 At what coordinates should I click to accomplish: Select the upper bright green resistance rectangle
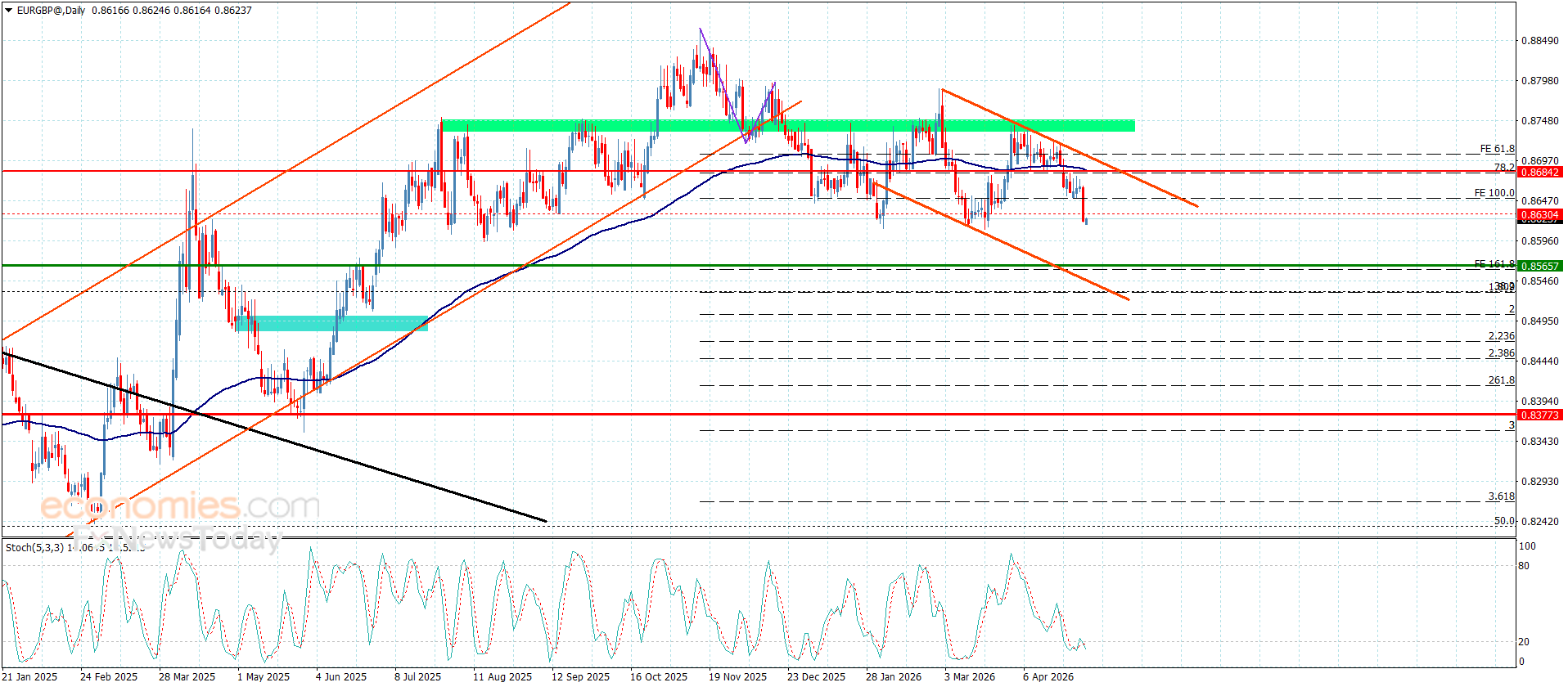click(788, 125)
